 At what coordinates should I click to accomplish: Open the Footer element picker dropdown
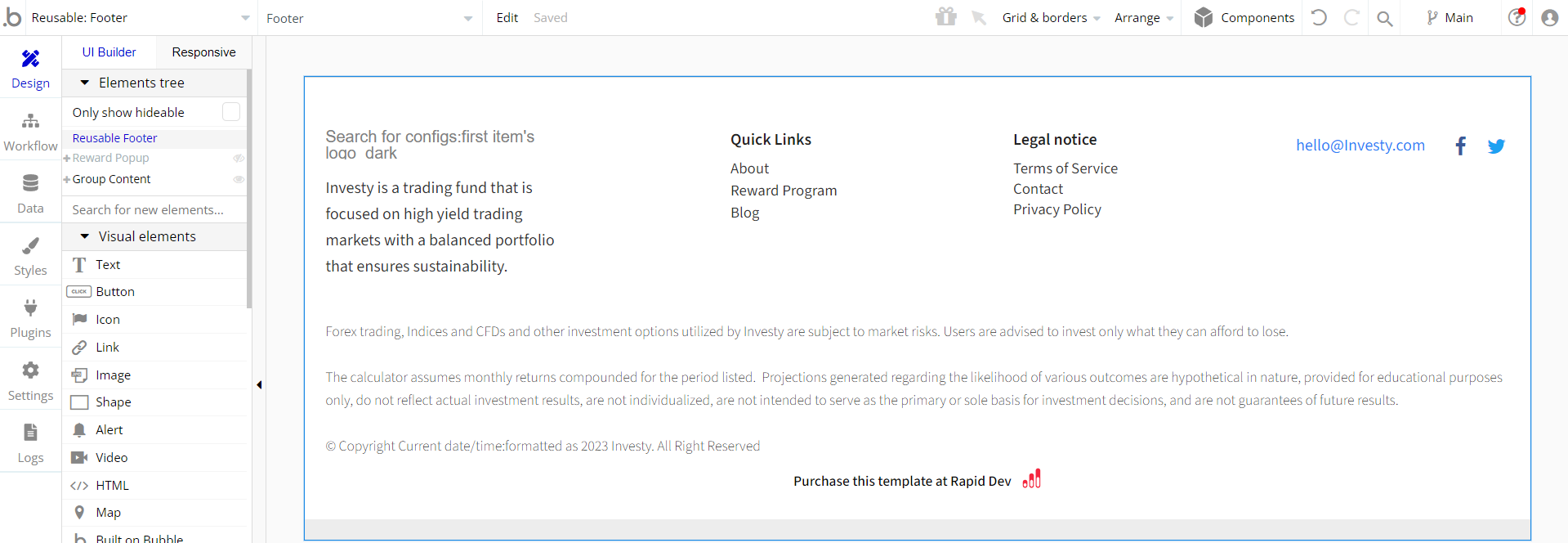[369, 18]
